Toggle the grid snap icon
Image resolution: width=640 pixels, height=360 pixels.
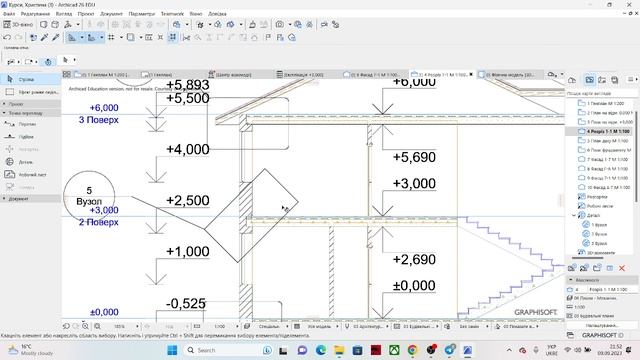pos(111,38)
